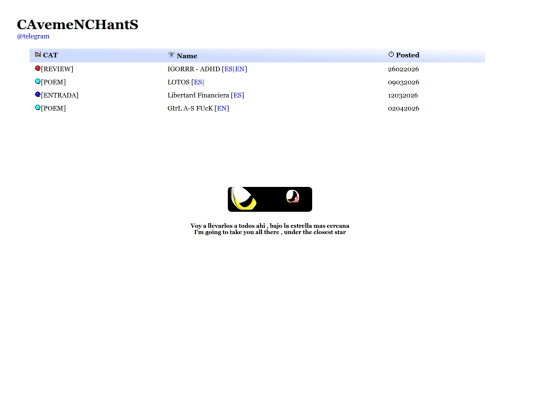Screen dimensions: 540x405
Task: Click the cyan dot icon in GIrL A-S FUcK row
Action: point(38,107)
